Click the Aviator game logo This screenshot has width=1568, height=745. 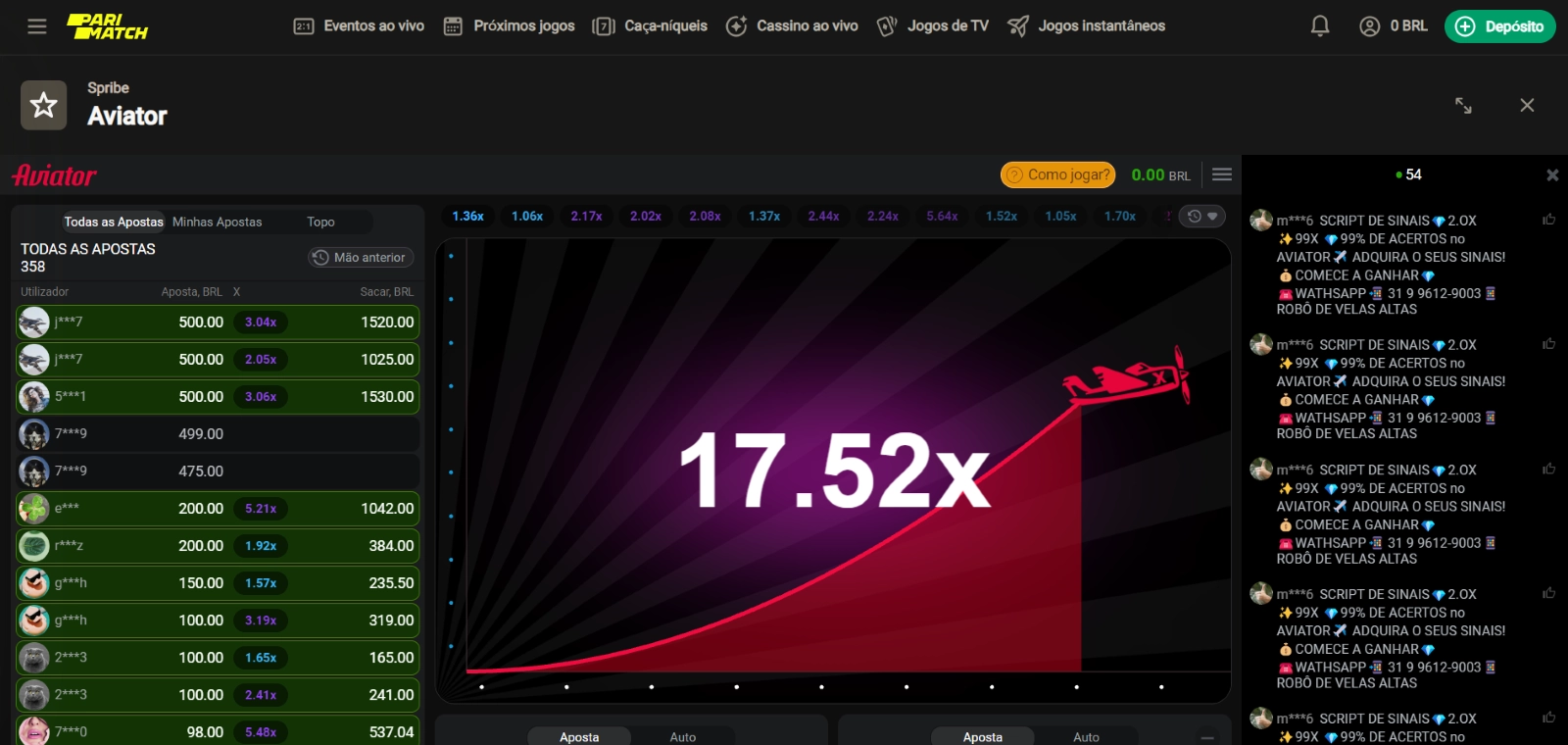click(54, 175)
